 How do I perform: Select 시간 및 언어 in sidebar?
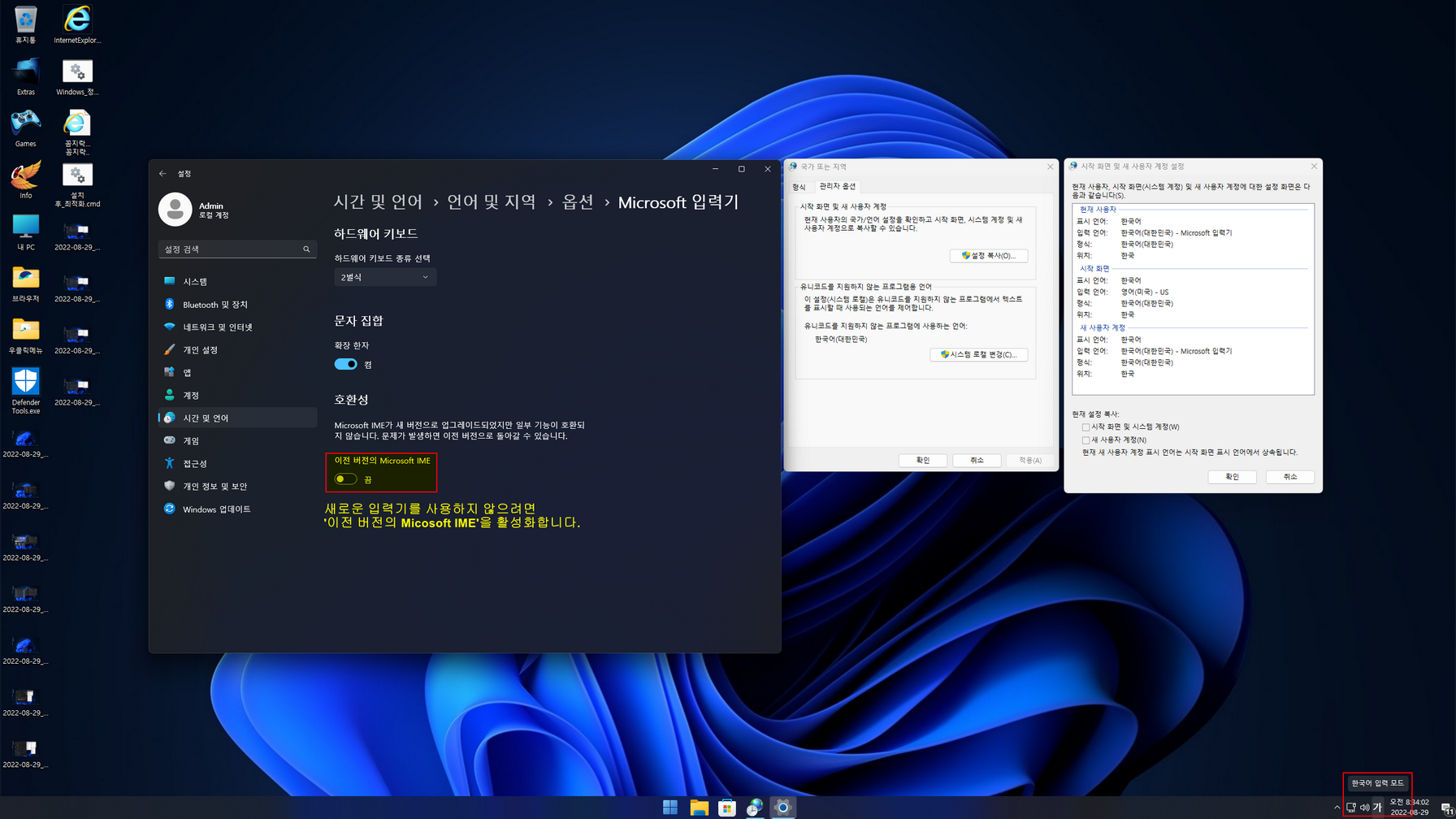click(237, 418)
